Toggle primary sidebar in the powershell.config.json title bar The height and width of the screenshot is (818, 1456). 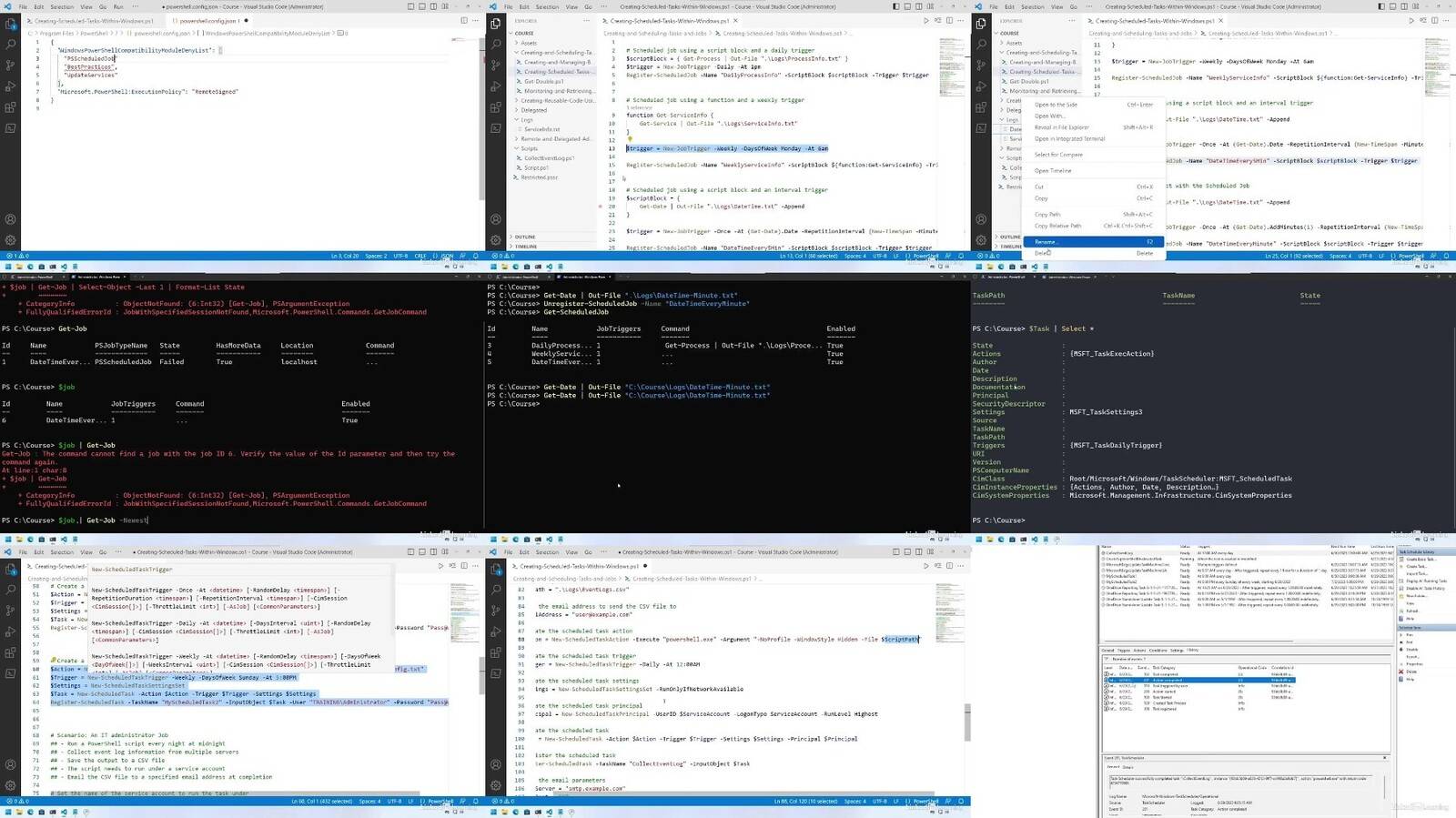click(410, 6)
